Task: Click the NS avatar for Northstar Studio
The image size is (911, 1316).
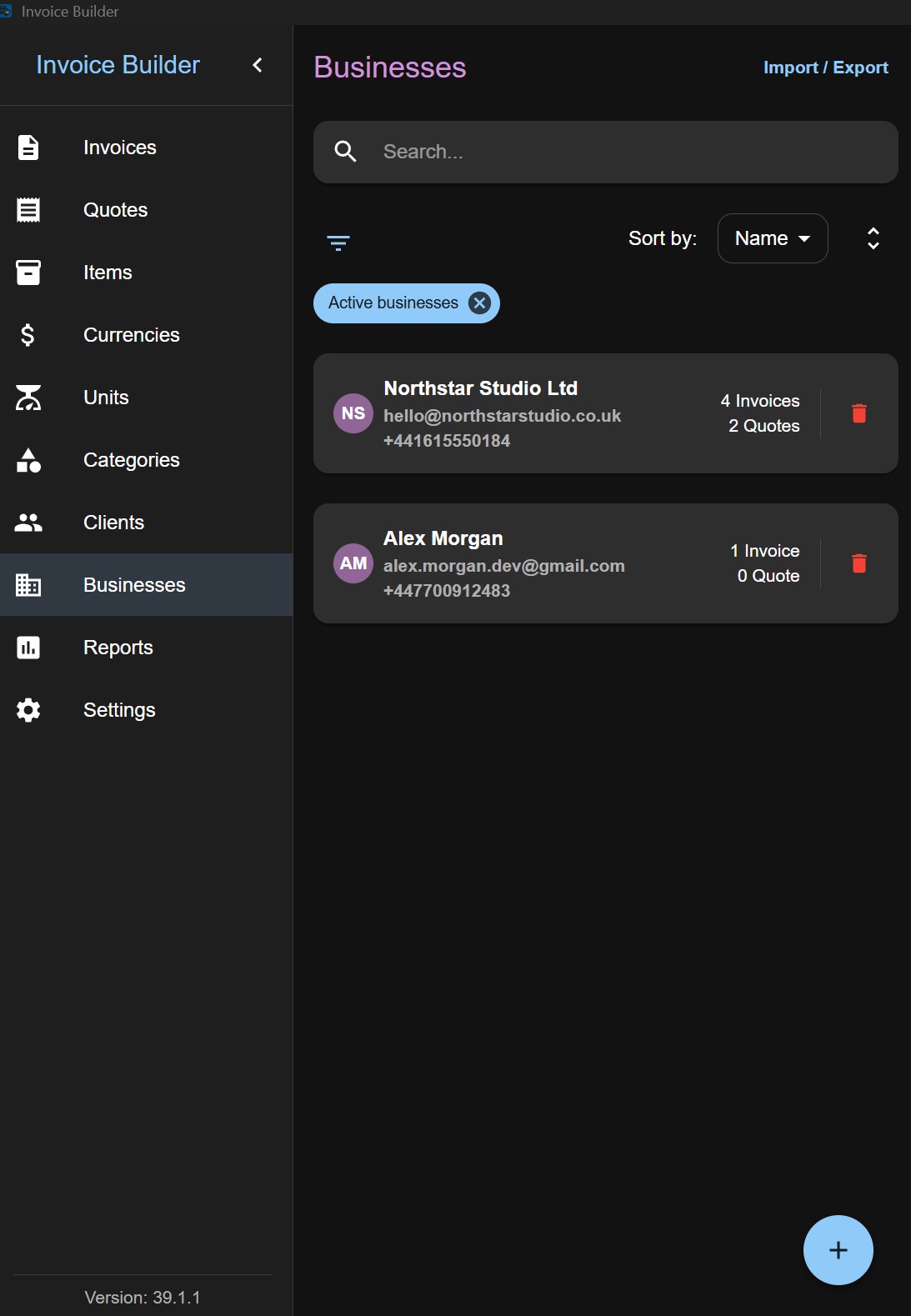Action: tap(353, 413)
